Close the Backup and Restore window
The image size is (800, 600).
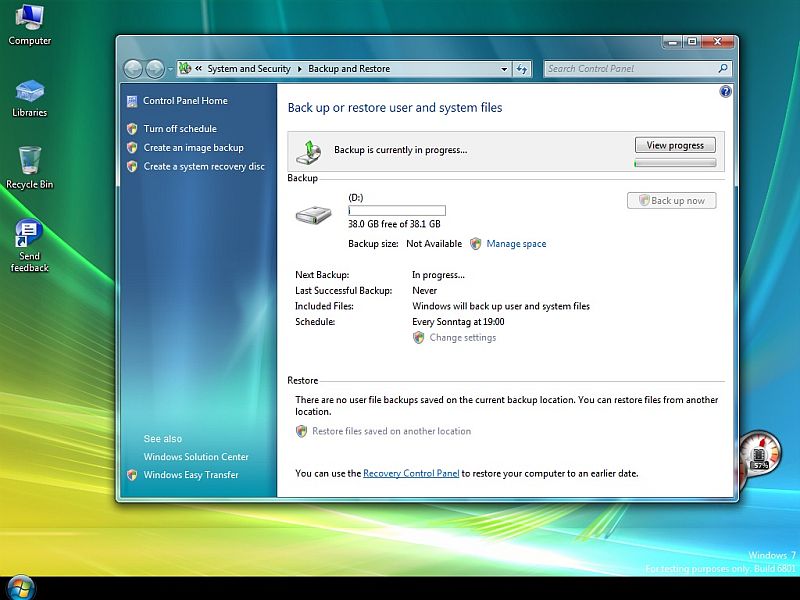coord(718,42)
